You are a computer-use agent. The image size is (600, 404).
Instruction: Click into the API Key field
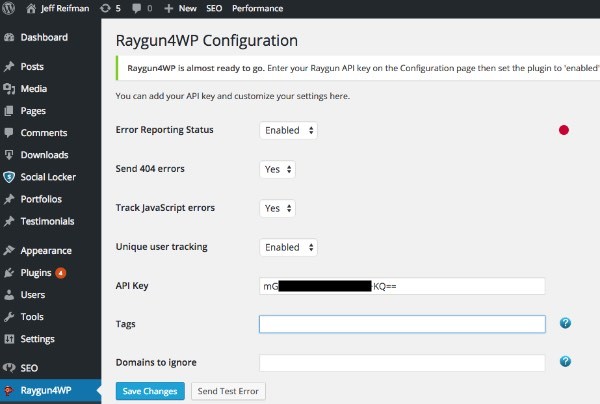pyautogui.click(x=402, y=286)
